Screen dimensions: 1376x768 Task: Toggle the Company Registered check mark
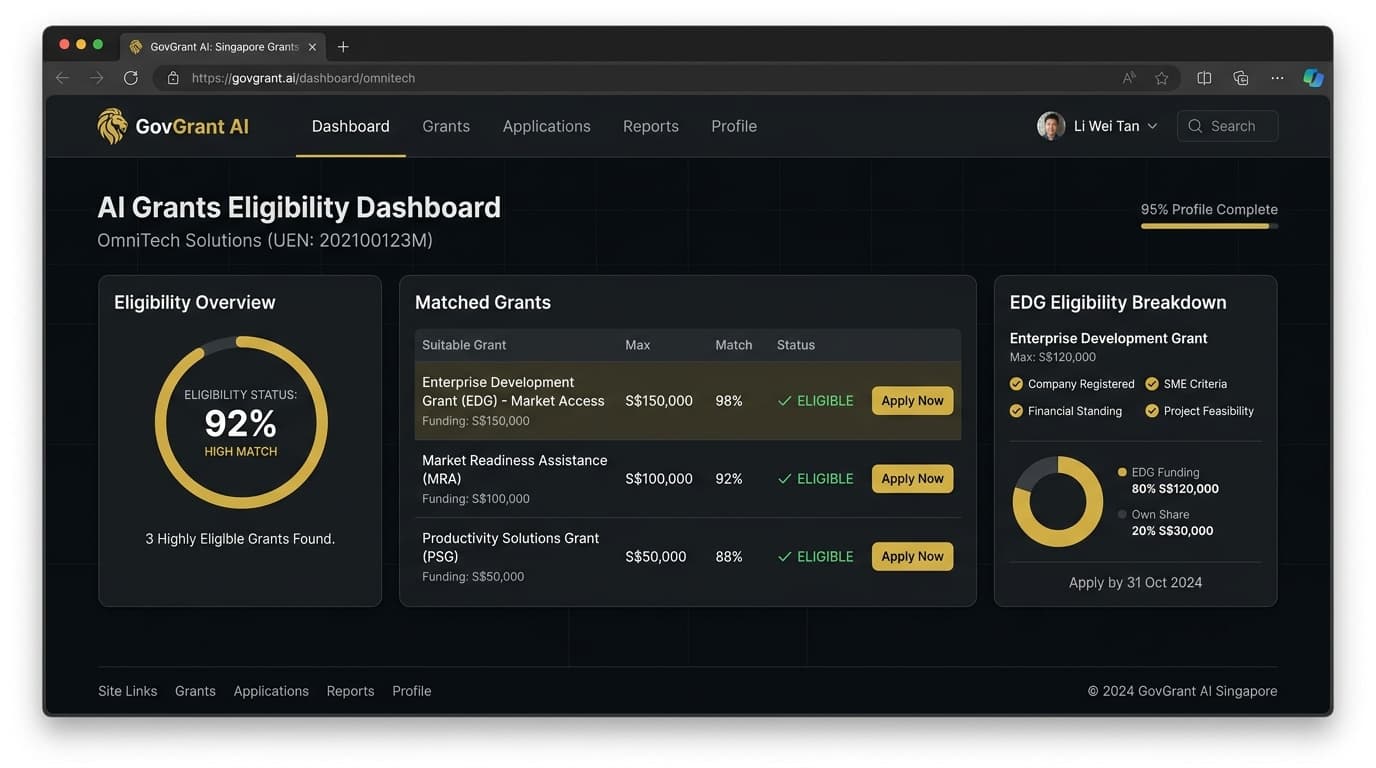click(1016, 384)
